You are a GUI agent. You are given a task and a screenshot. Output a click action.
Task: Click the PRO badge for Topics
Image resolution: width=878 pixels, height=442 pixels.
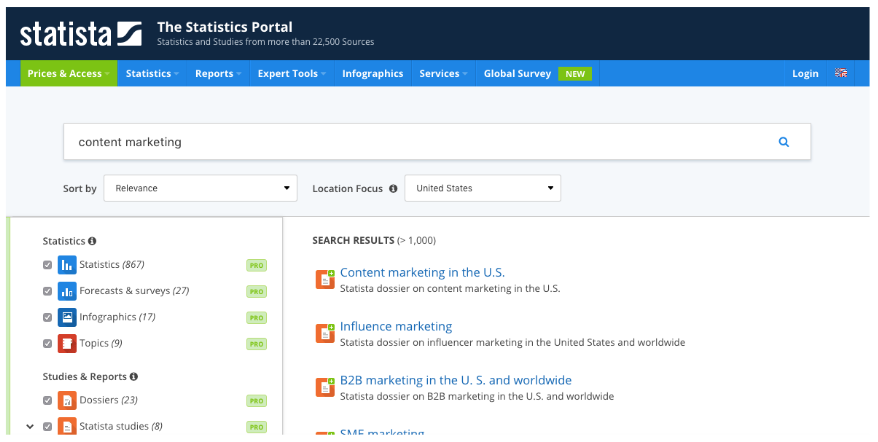(256, 344)
